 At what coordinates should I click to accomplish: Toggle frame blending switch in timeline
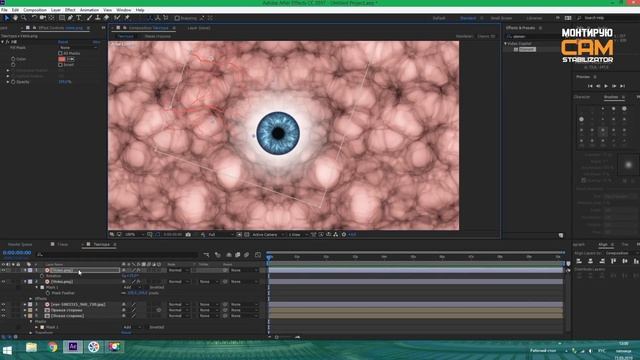point(238,255)
